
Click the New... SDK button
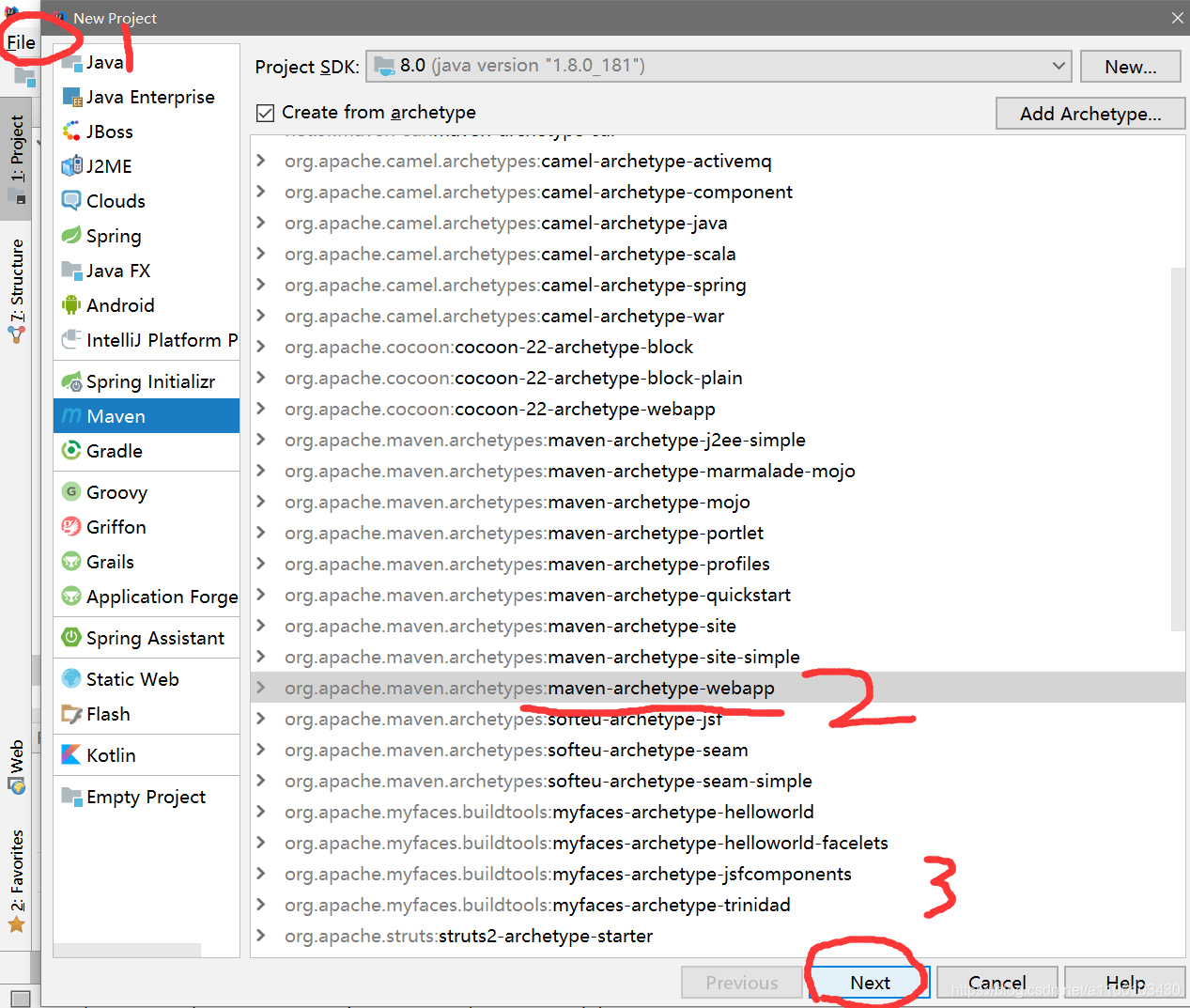(1130, 67)
